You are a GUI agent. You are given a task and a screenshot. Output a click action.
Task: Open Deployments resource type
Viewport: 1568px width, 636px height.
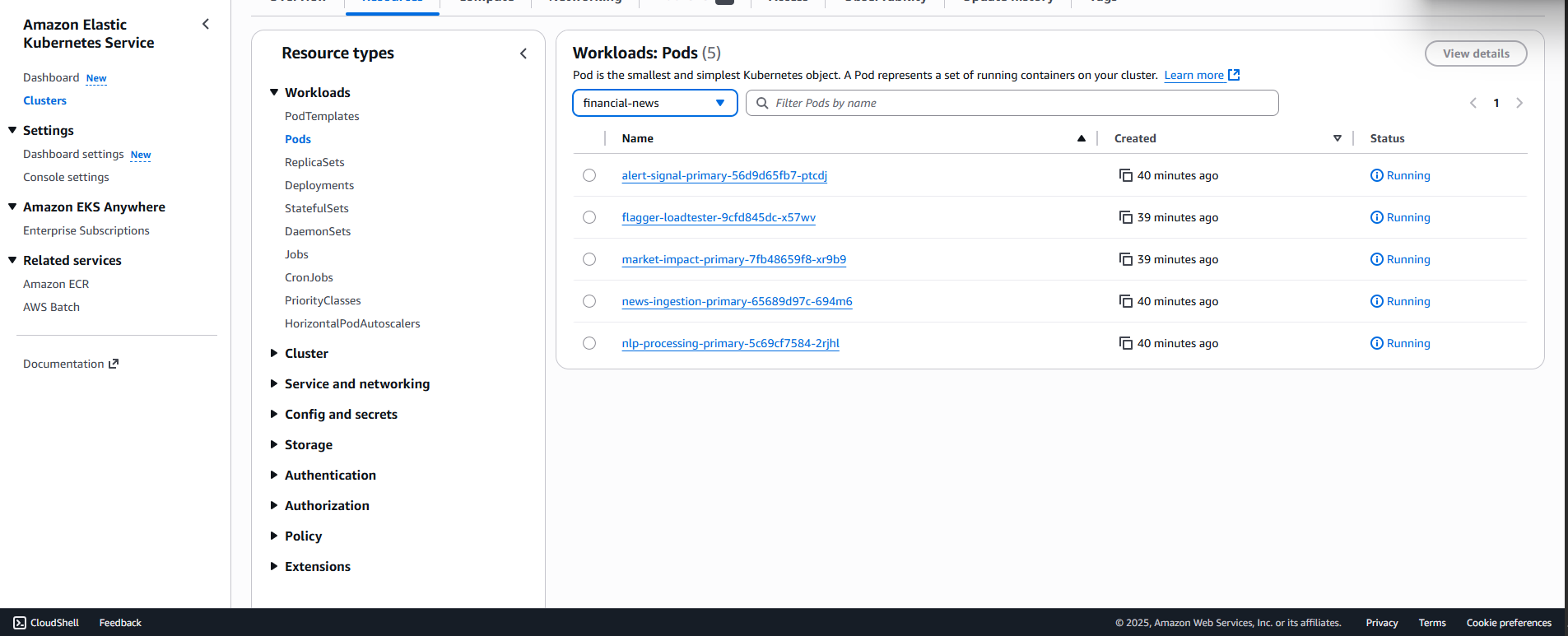(319, 185)
